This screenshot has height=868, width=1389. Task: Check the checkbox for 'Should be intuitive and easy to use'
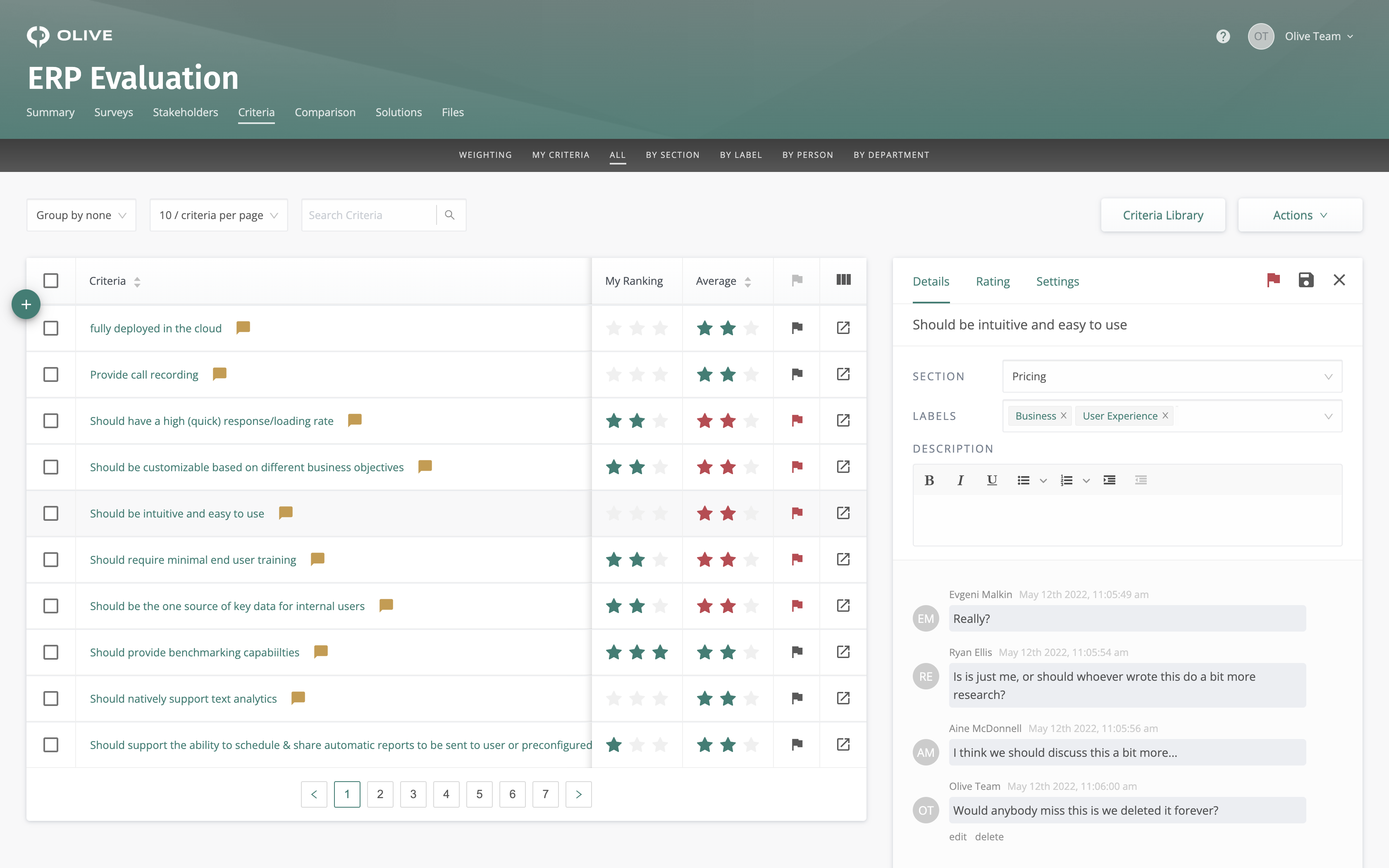(x=51, y=513)
